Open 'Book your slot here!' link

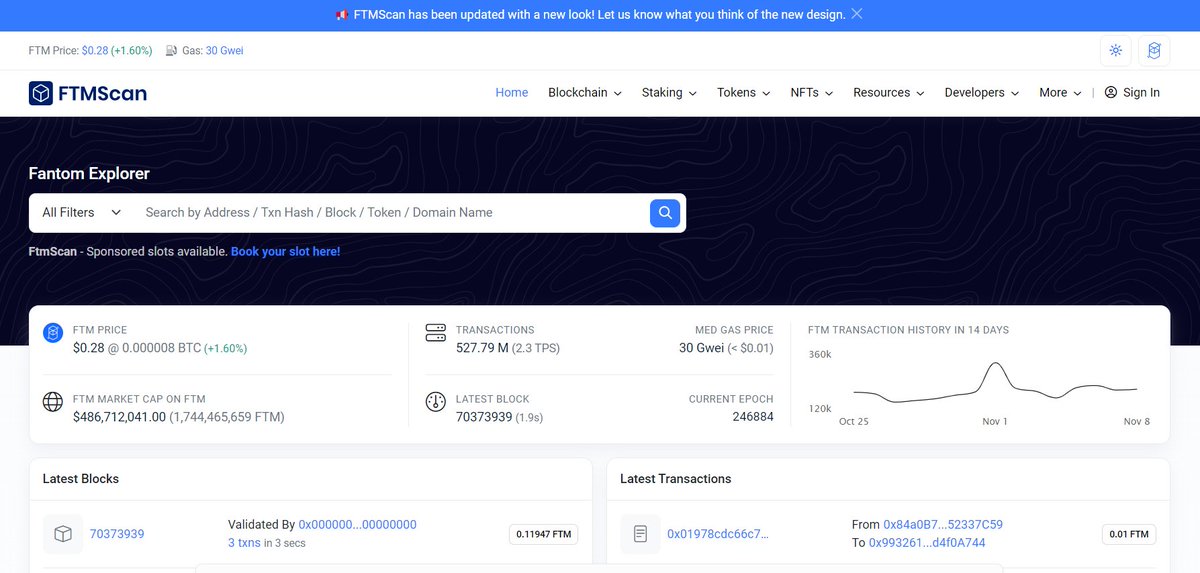pos(285,252)
